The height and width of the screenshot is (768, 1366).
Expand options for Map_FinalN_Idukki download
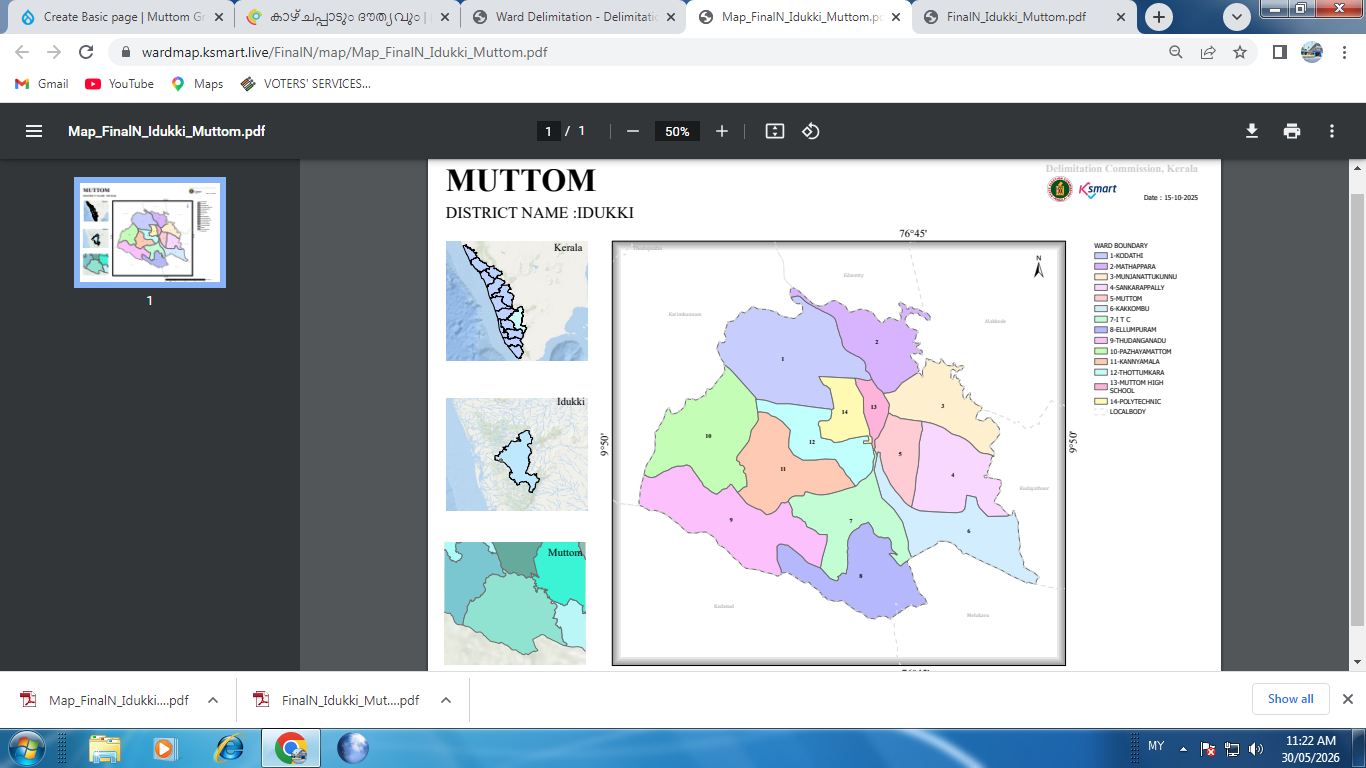coord(213,700)
